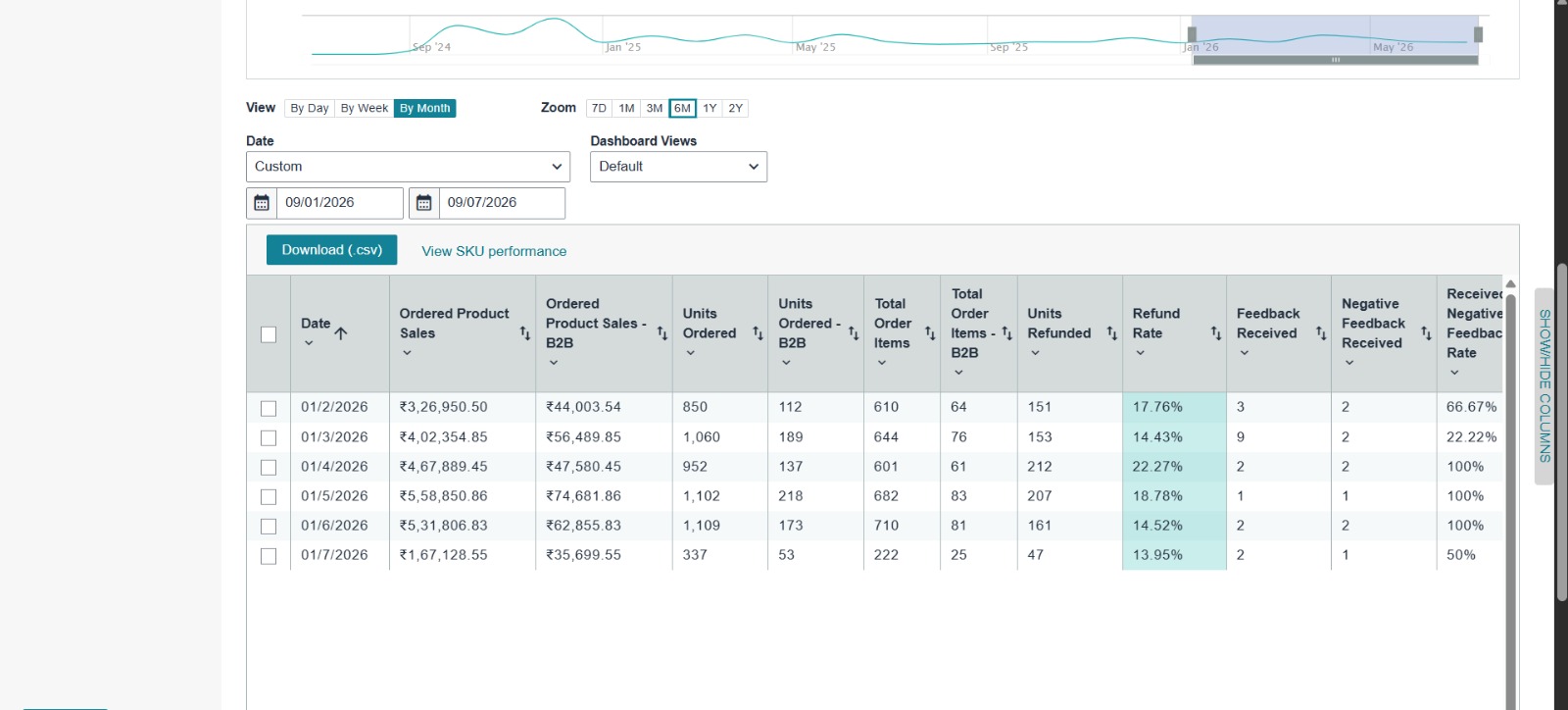Viewport: 1568px width, 710px height.
Task: Click the units refunded value 212
Action: point(1040,467)
